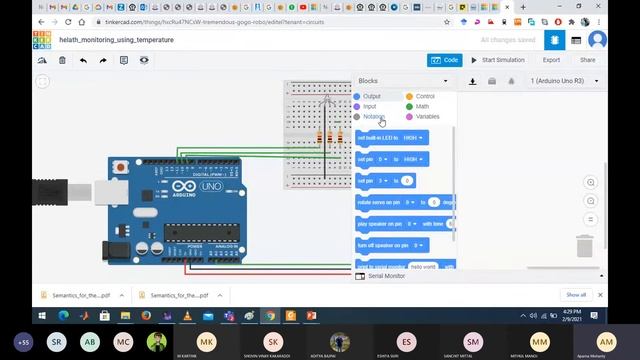
Task: Open HIGH dropdown in set built-in LED block
Action: (x=413, y=138)
